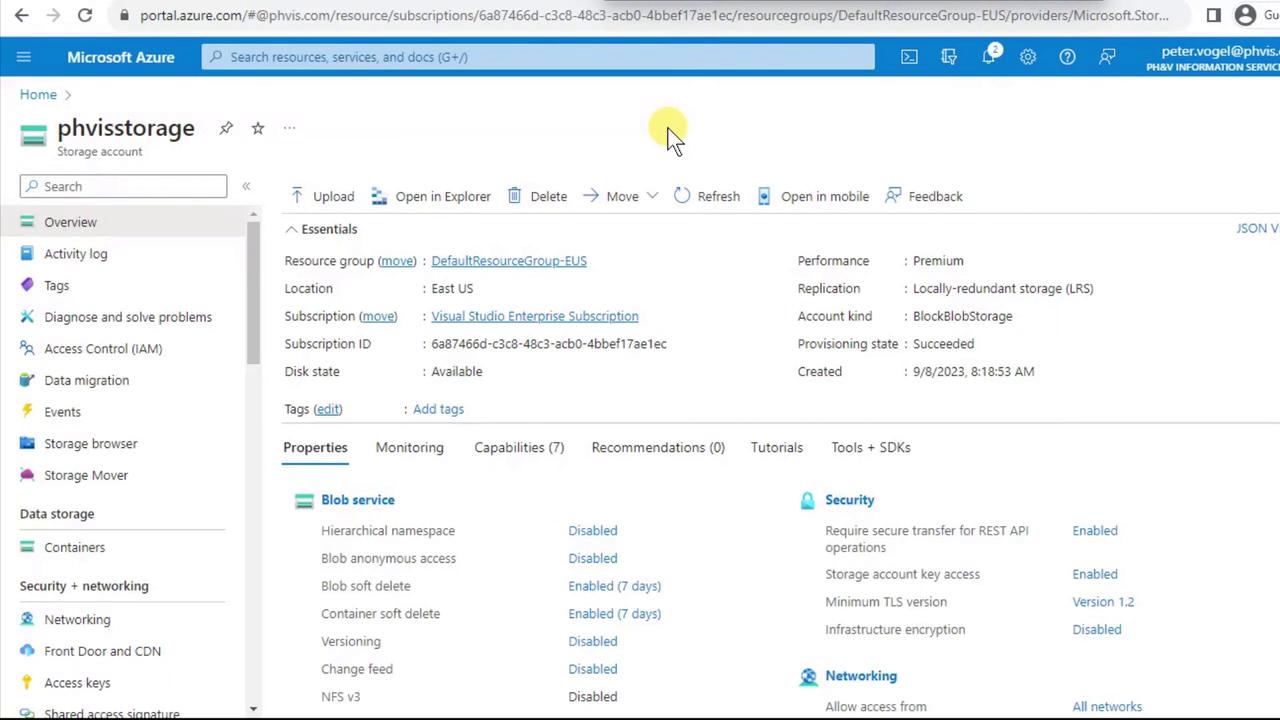The height and width of the screenshot is (720, 1280).
Task: Click Enabled (7 days) for Blob soft delete
Action: (615, 586)
